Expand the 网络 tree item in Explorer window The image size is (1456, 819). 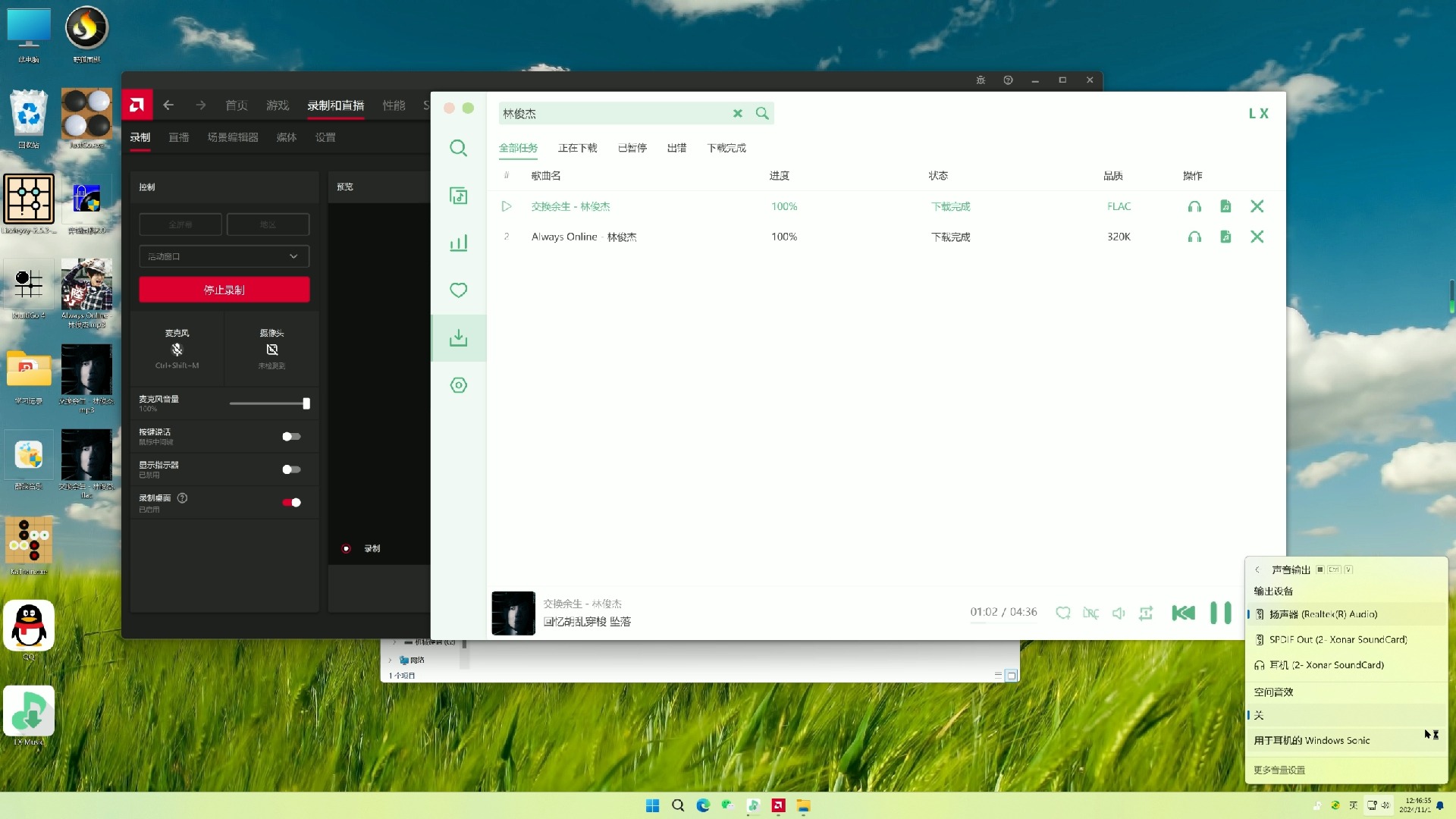pos(391,661)
